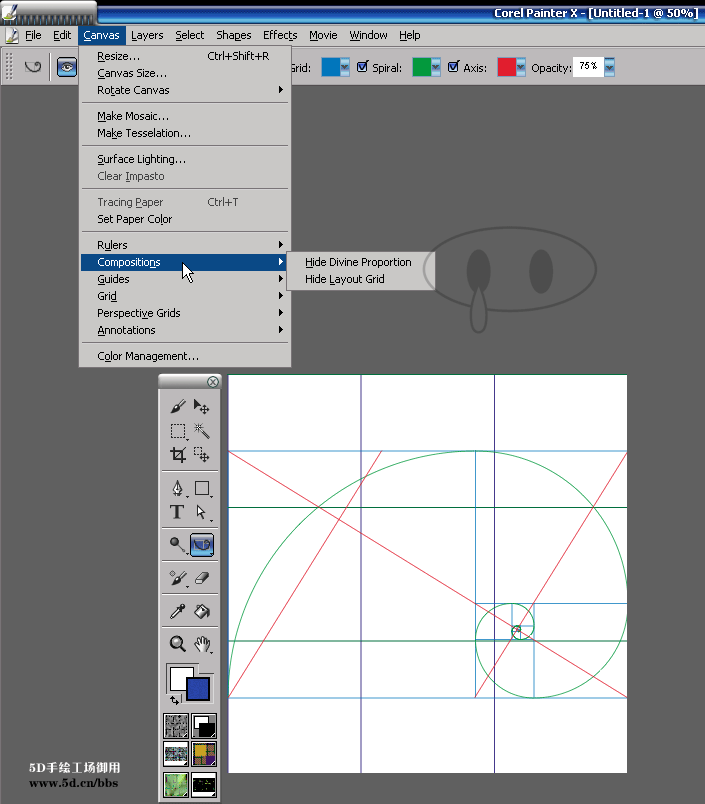Image resolution: width=705 pixels, height=804 pixels.
Task: Expand the Rotate Canvas submenu
Action: (186, 90)
